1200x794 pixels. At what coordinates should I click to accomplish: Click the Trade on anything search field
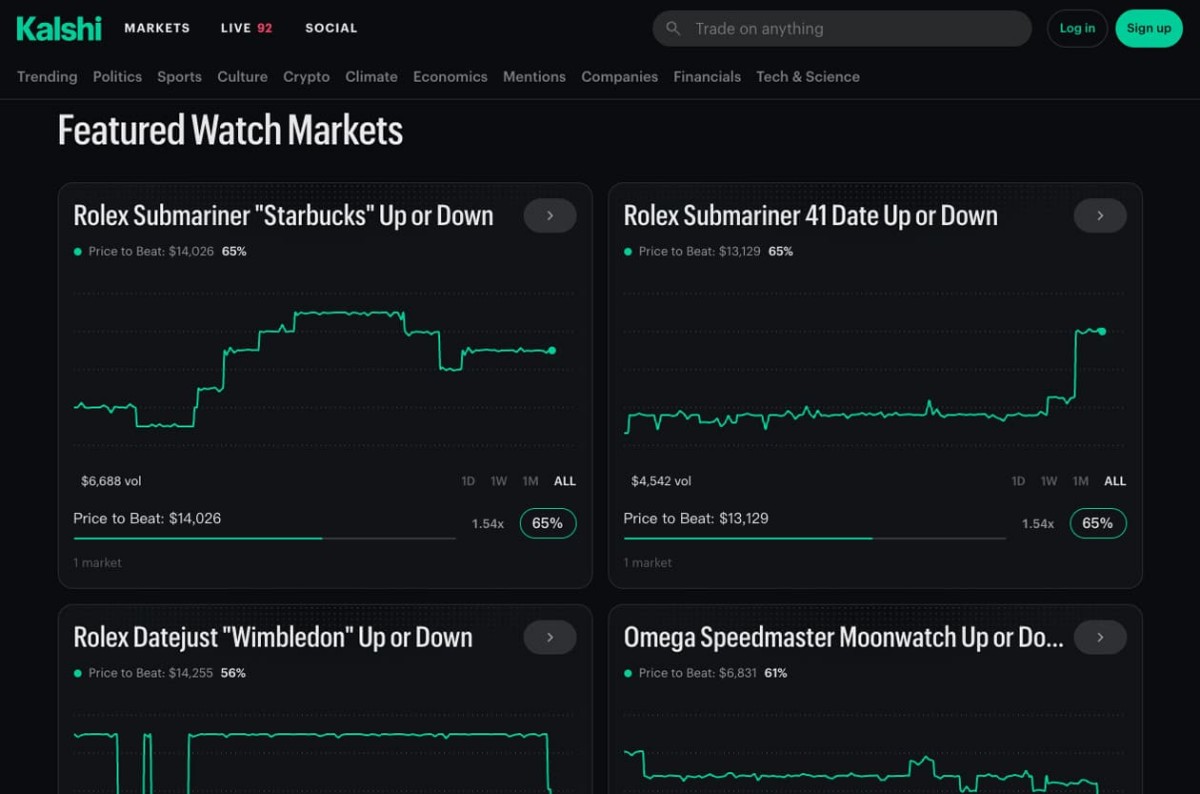click(850, 29)
